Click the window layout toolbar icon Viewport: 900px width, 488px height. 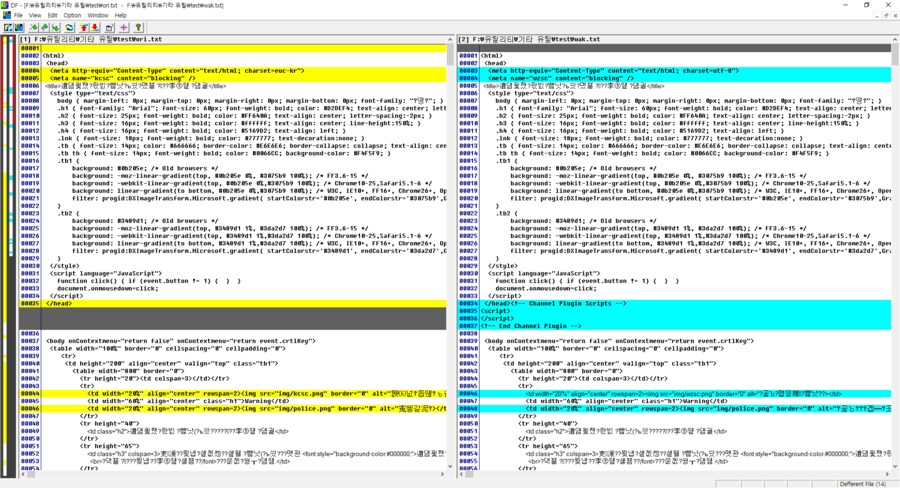tap(109, 27)
